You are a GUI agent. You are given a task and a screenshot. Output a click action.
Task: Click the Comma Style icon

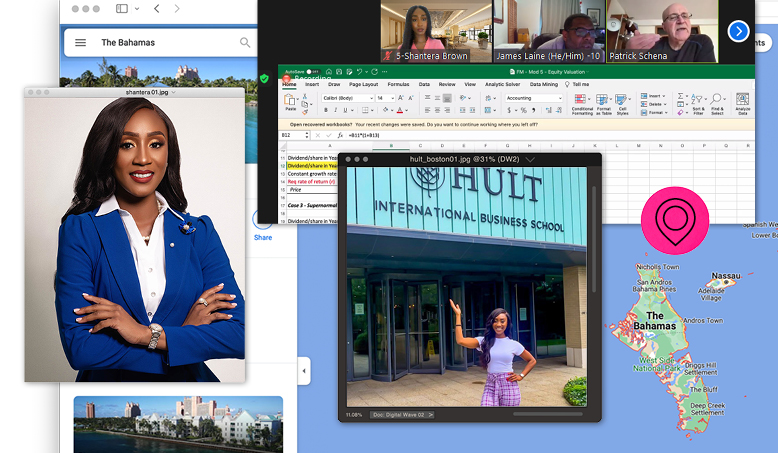pyautogui.click(x=534, y=110)
